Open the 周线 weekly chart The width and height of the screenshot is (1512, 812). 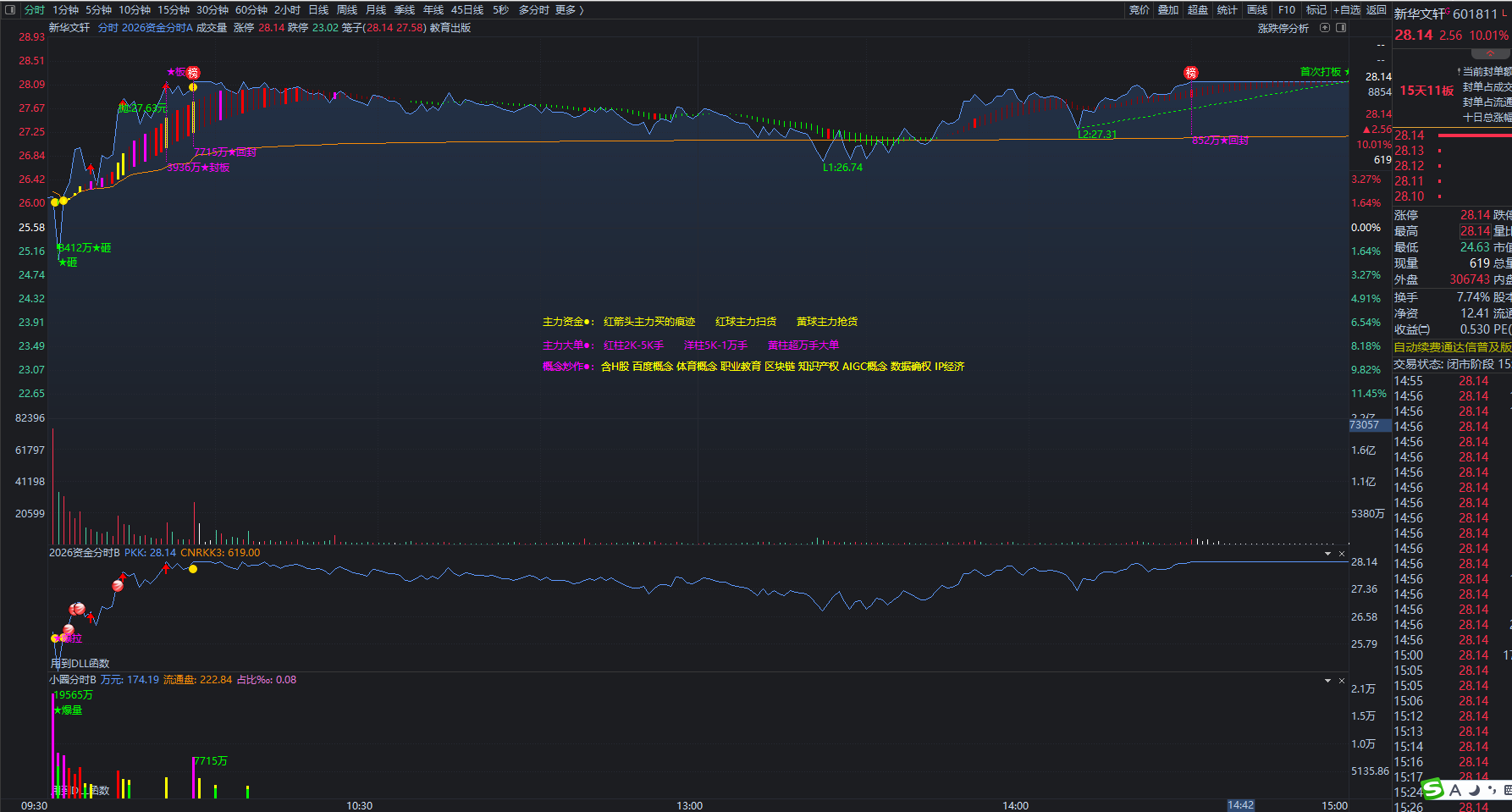tap(347, 10)
